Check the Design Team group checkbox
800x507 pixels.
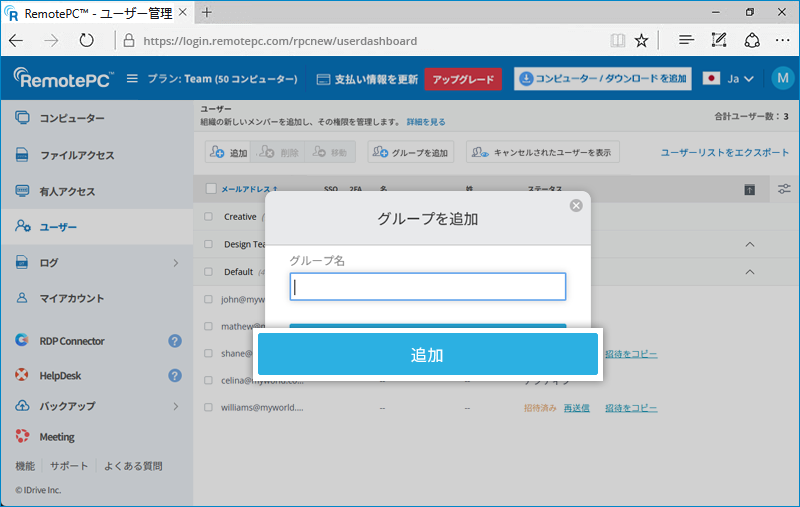tap(208, 244)
